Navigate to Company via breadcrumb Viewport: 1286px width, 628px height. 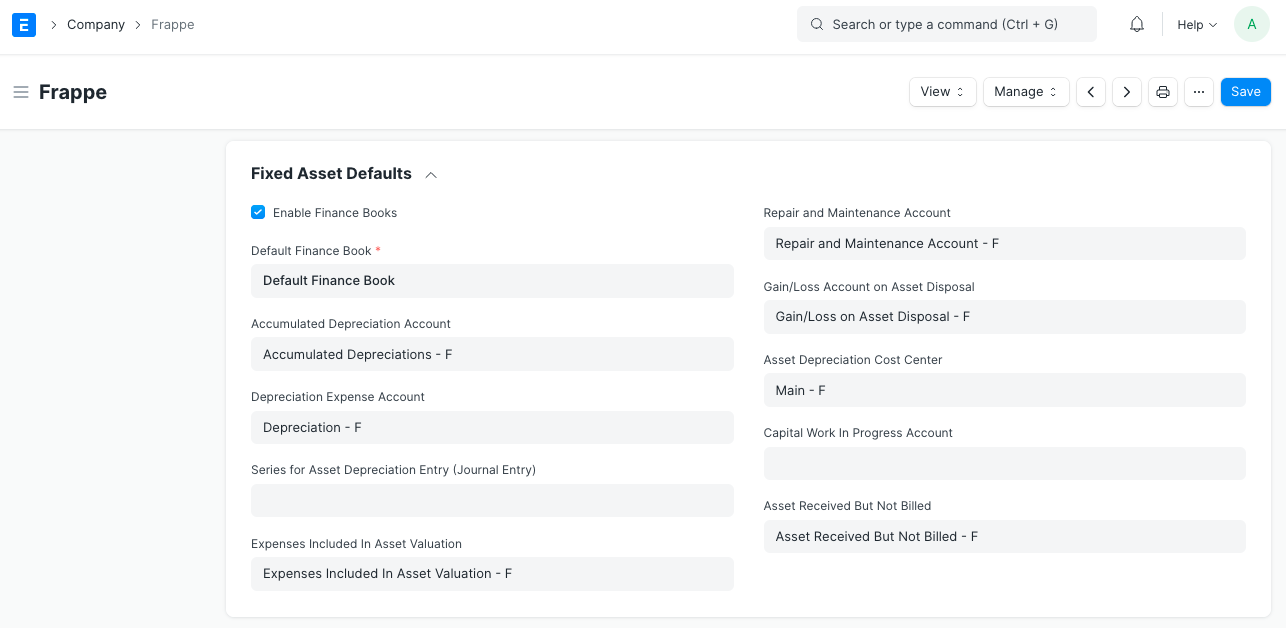click(x=95, y=24)
